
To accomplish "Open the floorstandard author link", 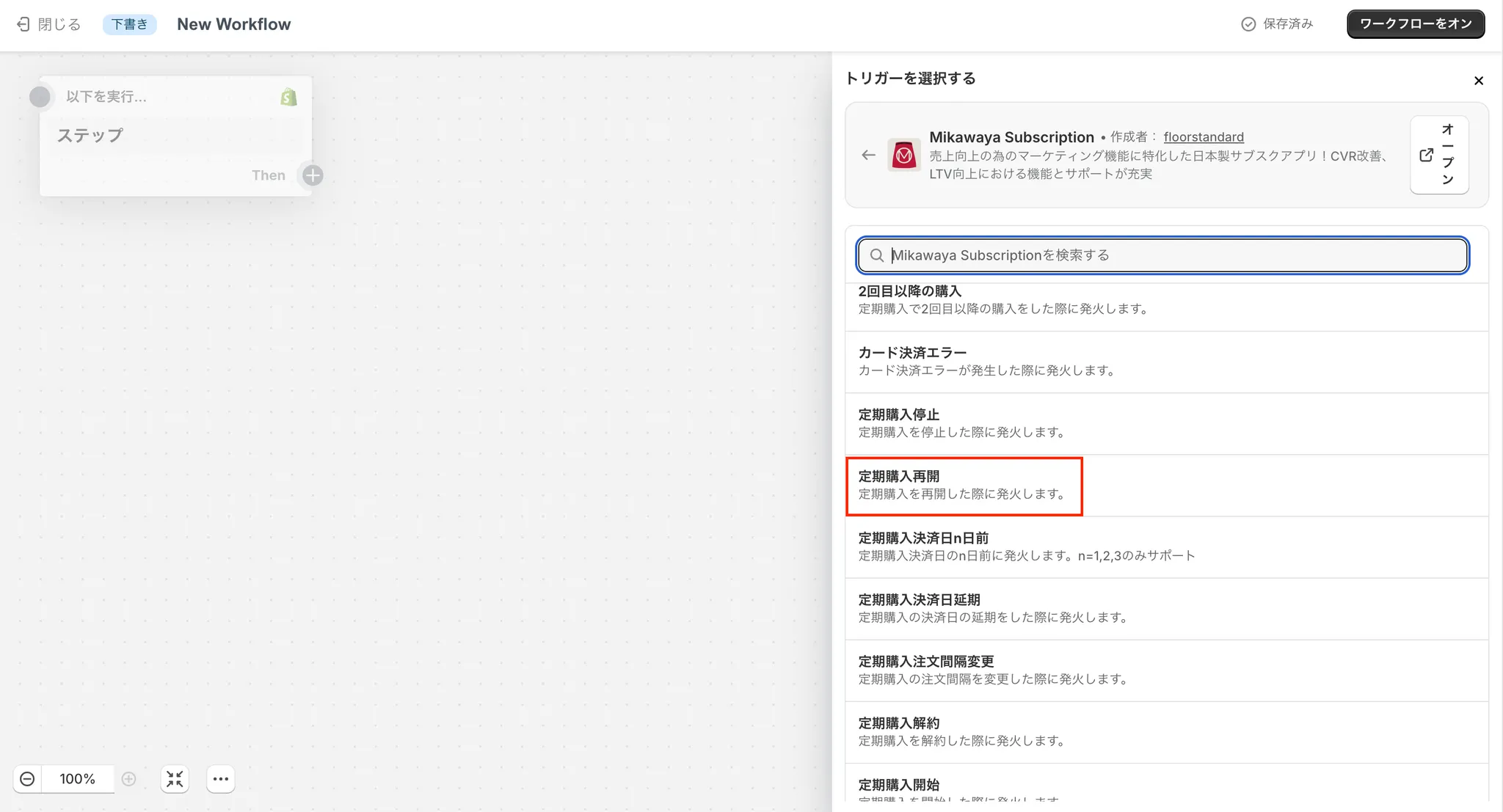I will [x=1203, y=137].
